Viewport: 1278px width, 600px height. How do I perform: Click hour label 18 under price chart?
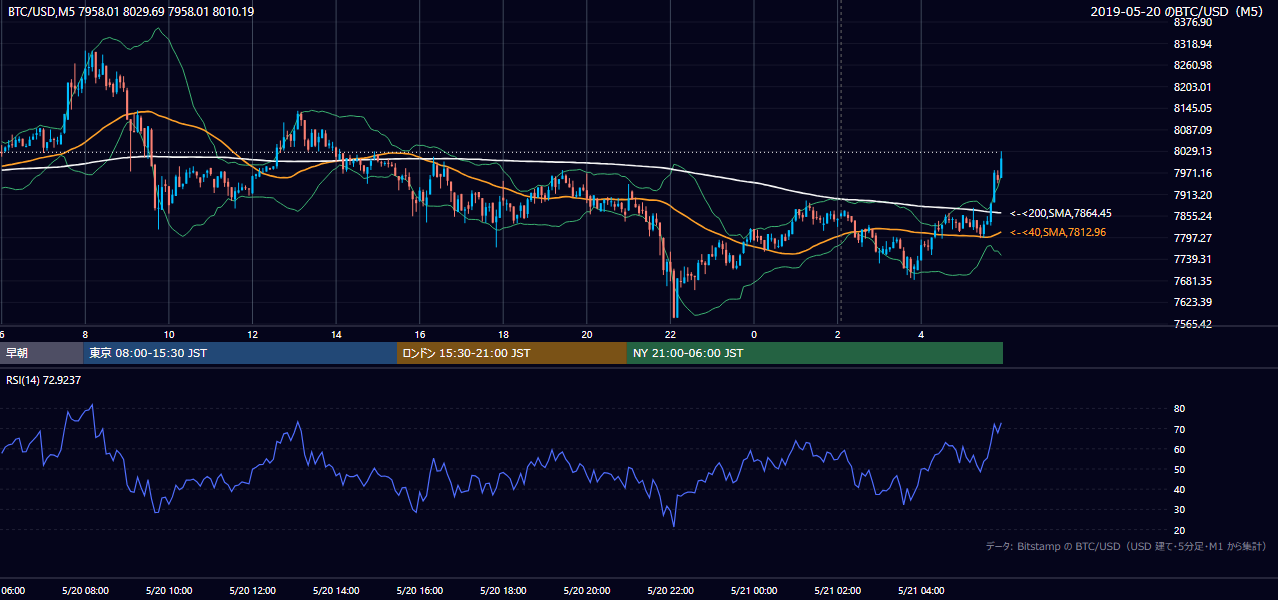coord(503,334)
